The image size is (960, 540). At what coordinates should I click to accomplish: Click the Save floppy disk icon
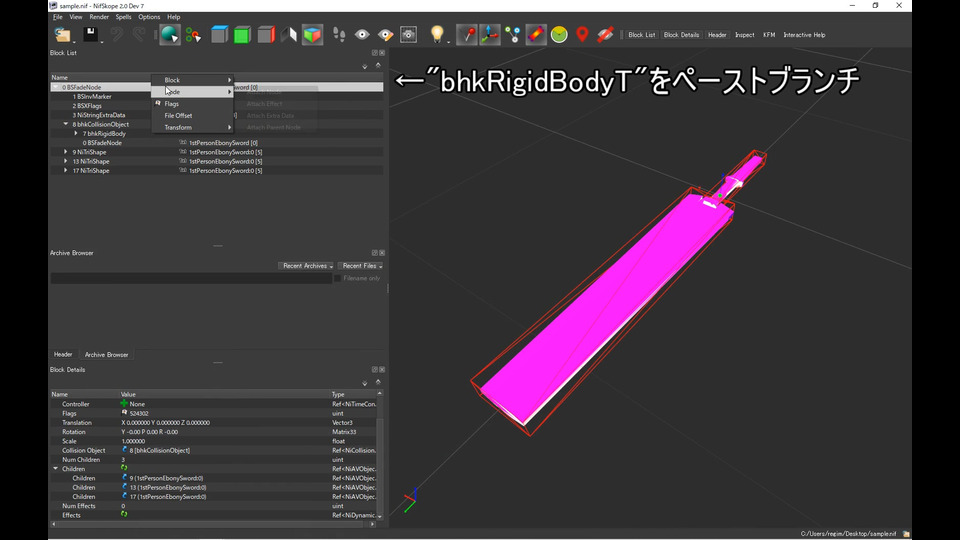(x=90, y=34)
